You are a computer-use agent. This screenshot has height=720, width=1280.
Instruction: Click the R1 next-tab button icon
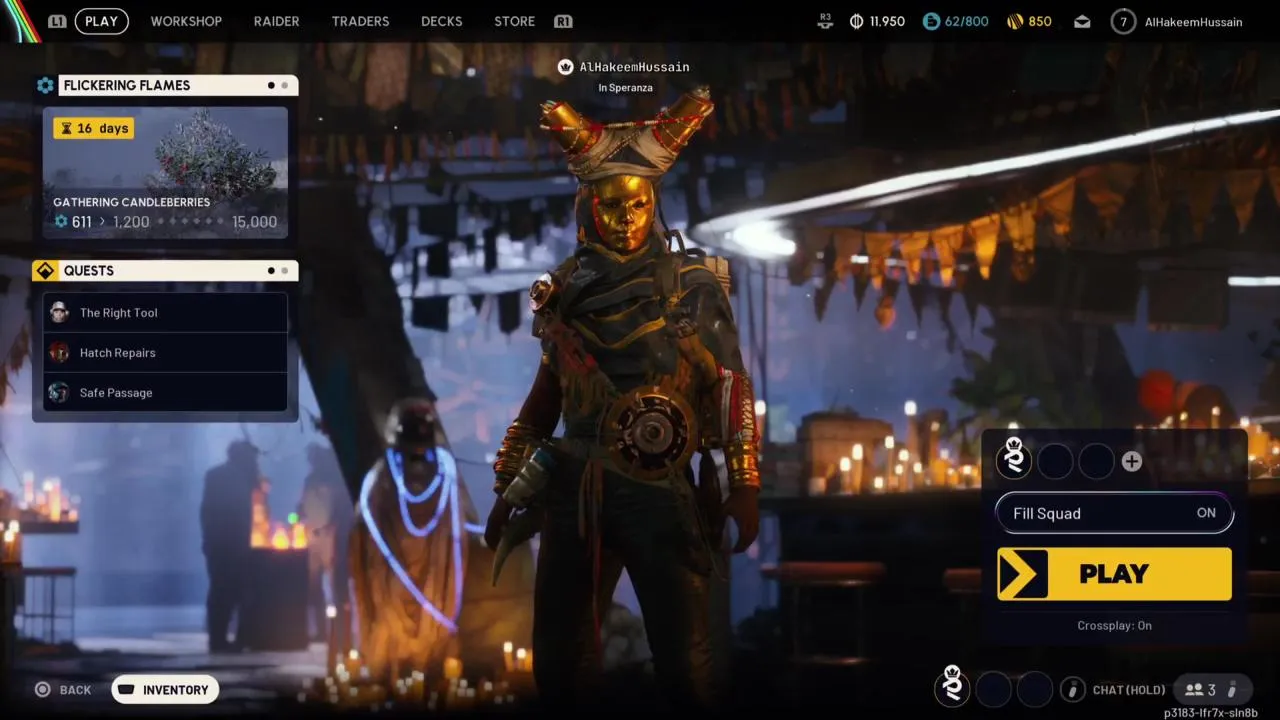pyautogui.click(x=563, y=21)
